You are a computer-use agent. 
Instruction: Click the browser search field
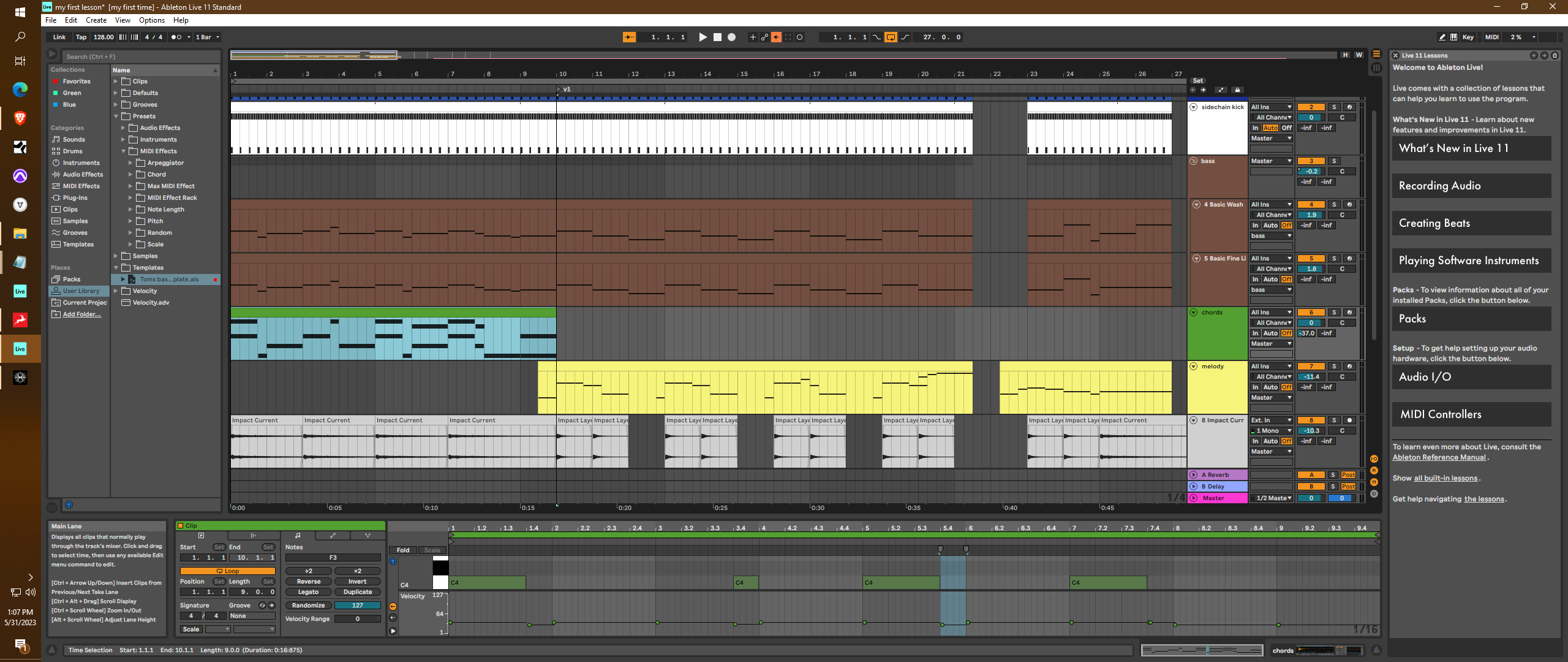click(140, 57)
